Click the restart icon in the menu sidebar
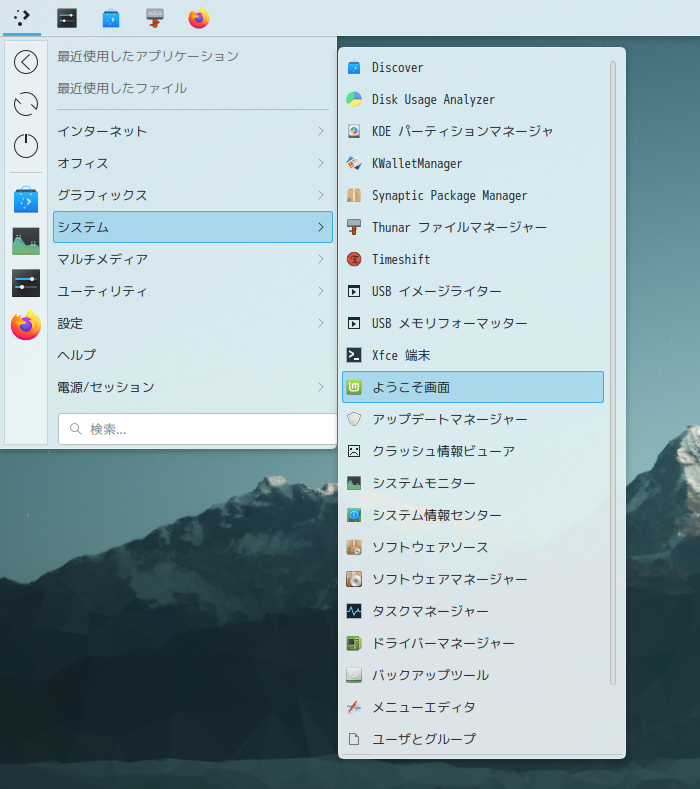 click(26, 104)
